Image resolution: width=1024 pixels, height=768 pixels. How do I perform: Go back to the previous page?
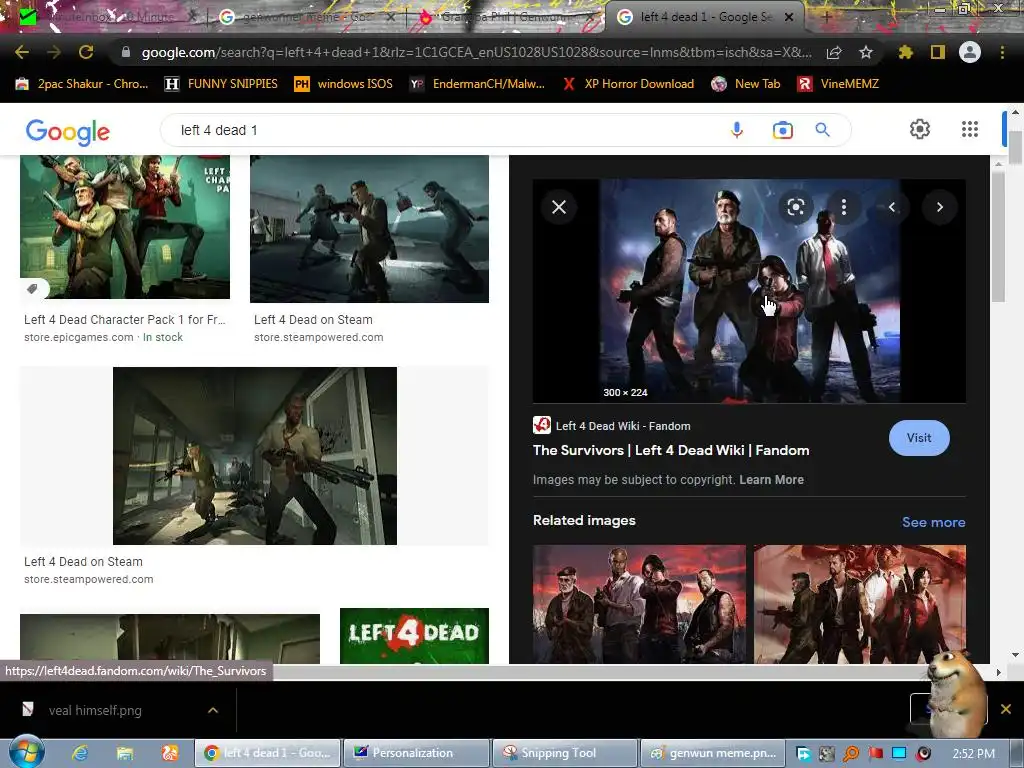(x=22, y=52)
